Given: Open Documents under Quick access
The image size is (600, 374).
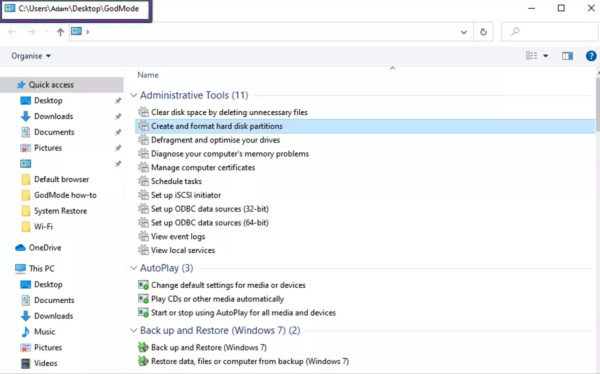Looking at the screenshot, I should 54,132.
